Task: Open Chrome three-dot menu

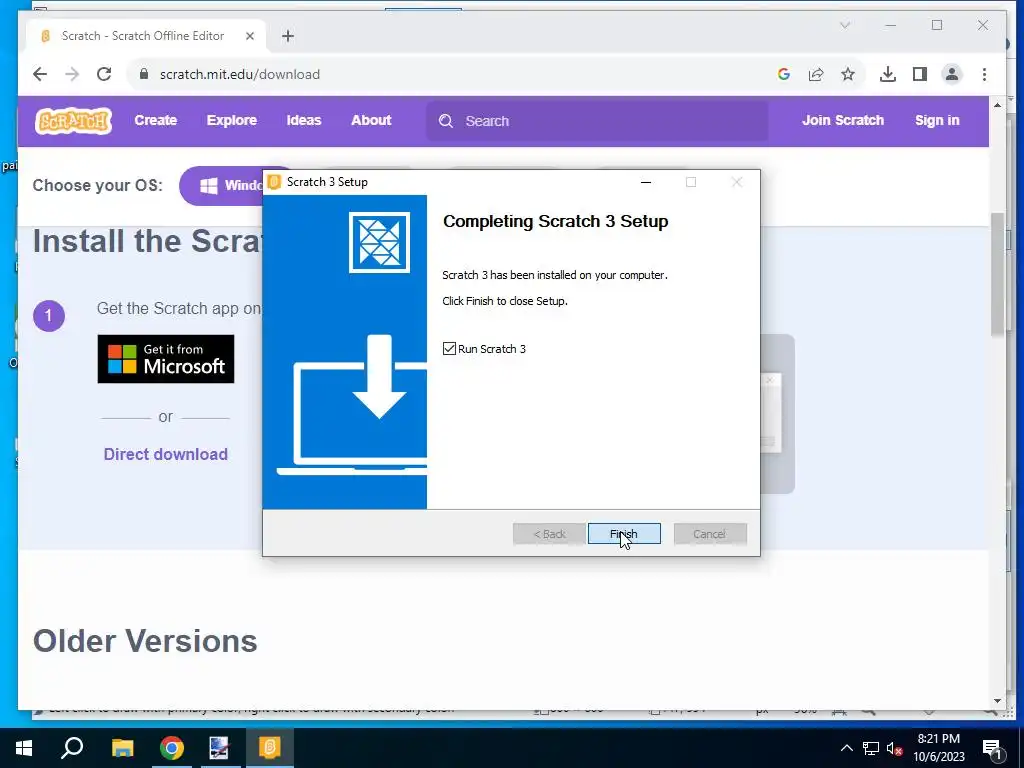Action: (x=984, y=74)
